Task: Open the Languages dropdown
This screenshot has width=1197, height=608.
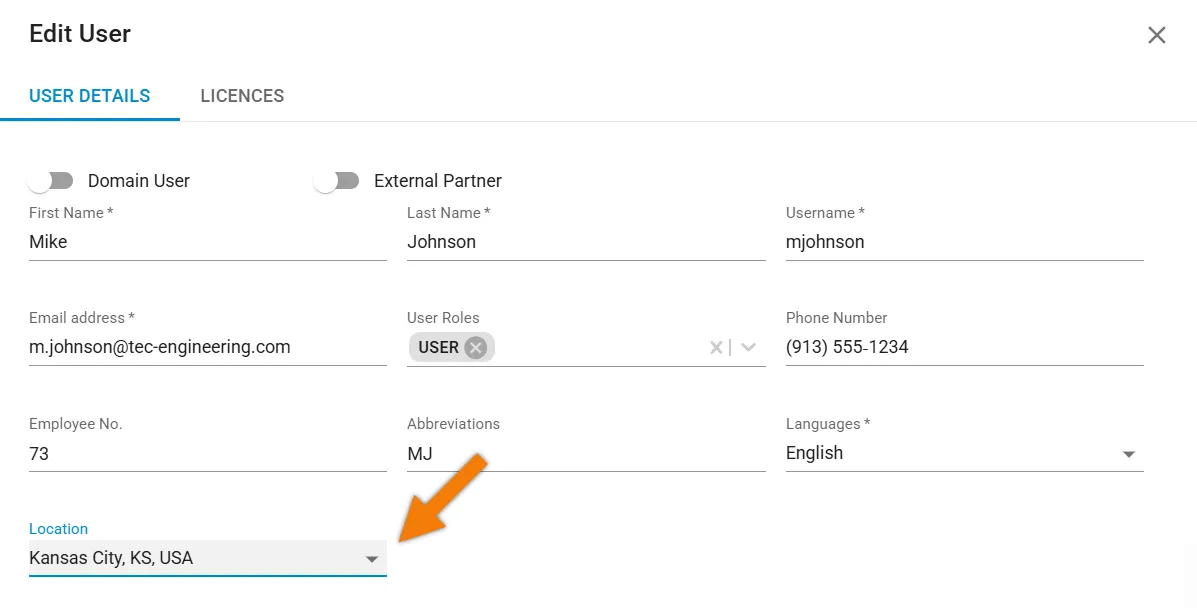Action: click(964, 453)
